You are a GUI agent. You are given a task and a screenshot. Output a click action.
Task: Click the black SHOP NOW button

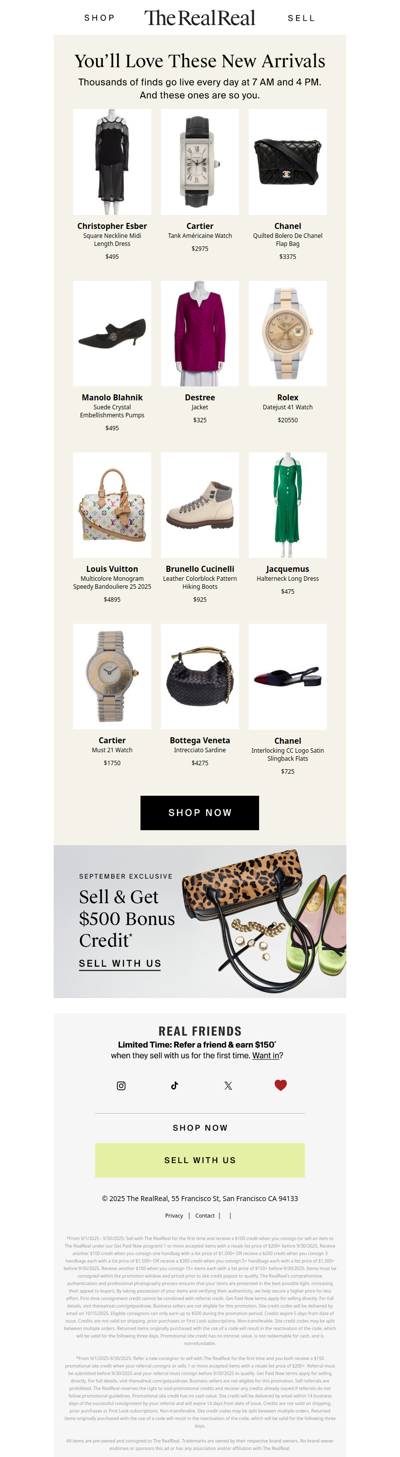(x=200, y=813)
